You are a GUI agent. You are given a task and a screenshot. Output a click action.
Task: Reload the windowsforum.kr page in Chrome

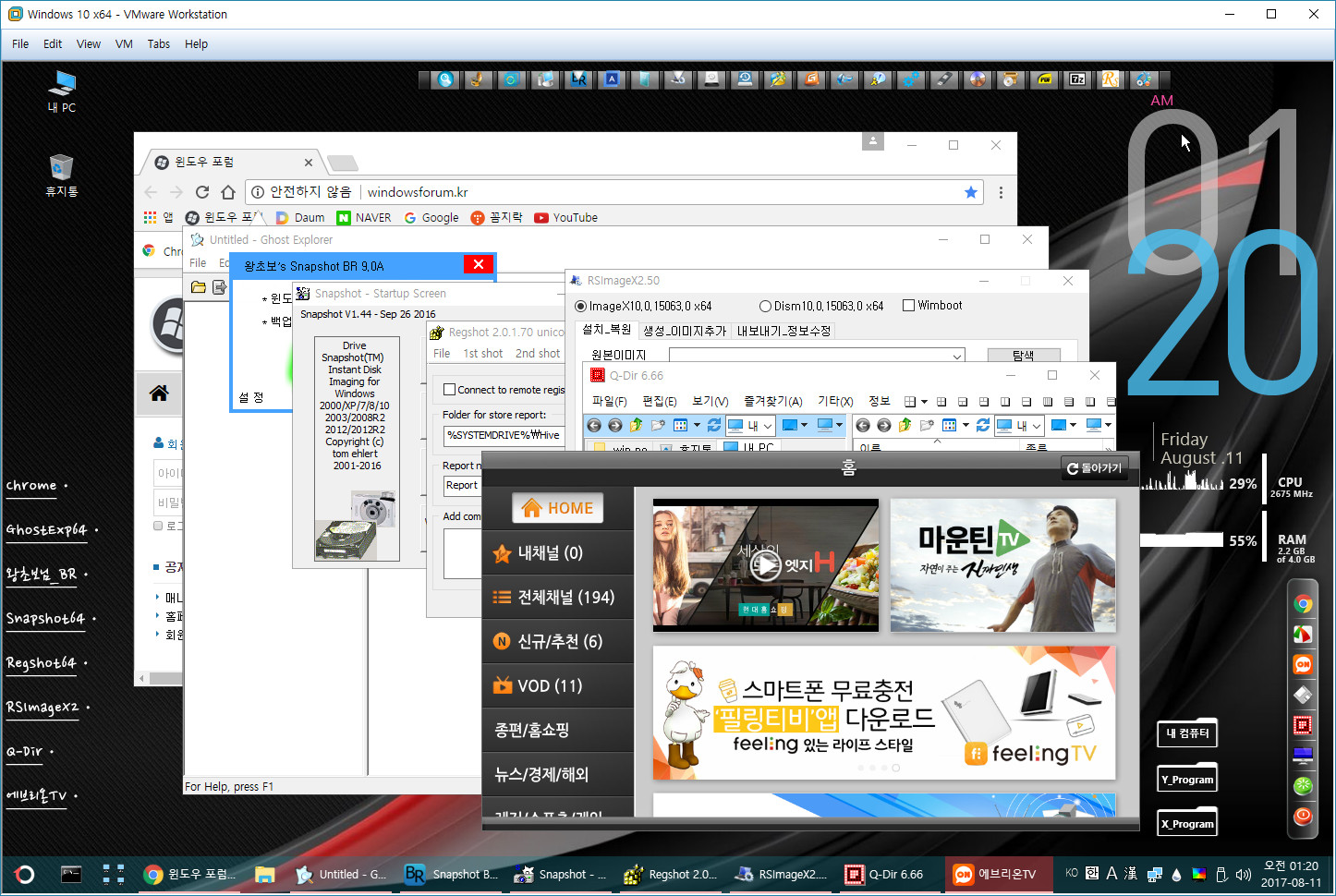[x=202, y=192]
